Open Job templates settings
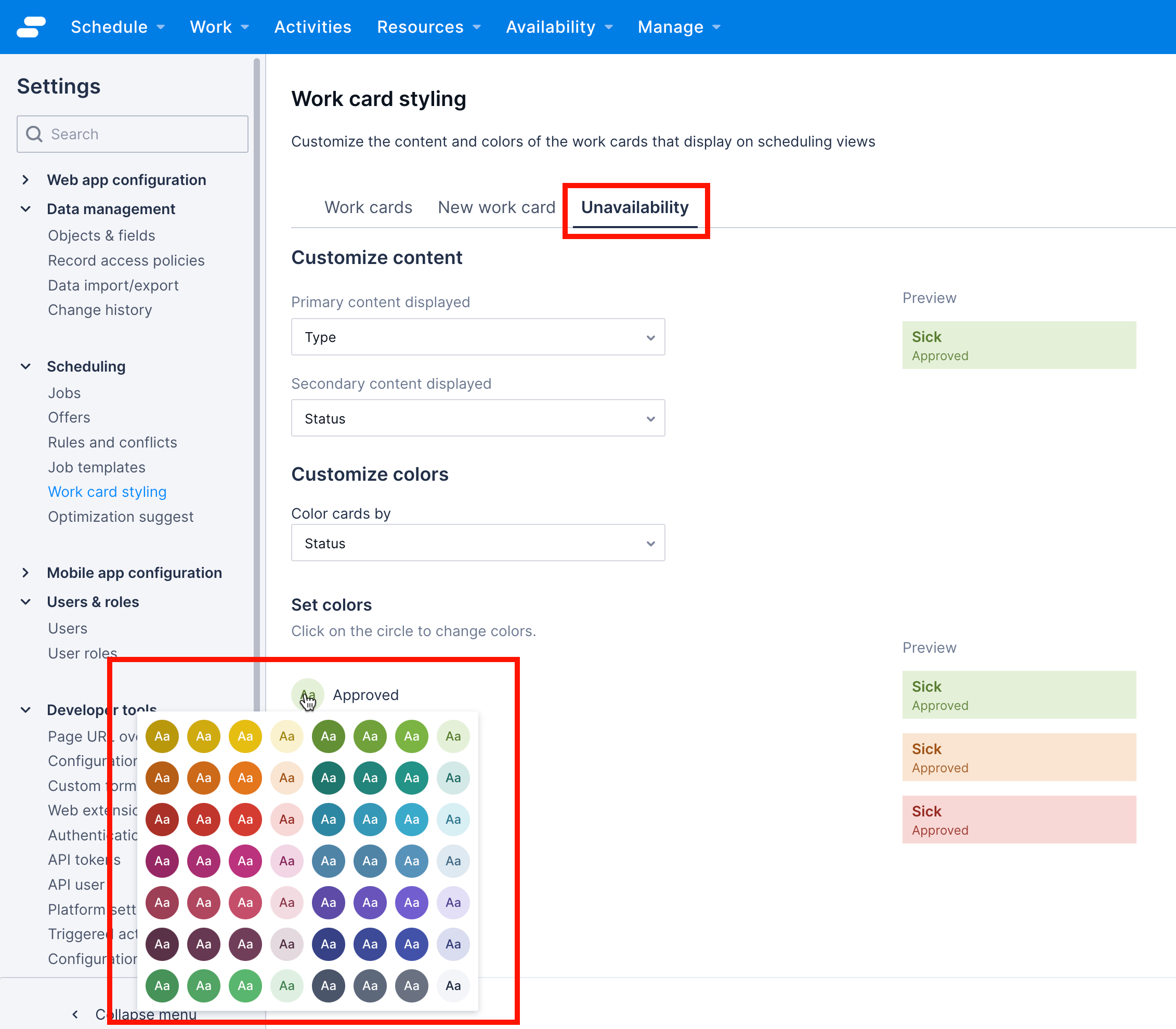The width and height of the screenshot is (1176, 1029). (x=96, y=467)
